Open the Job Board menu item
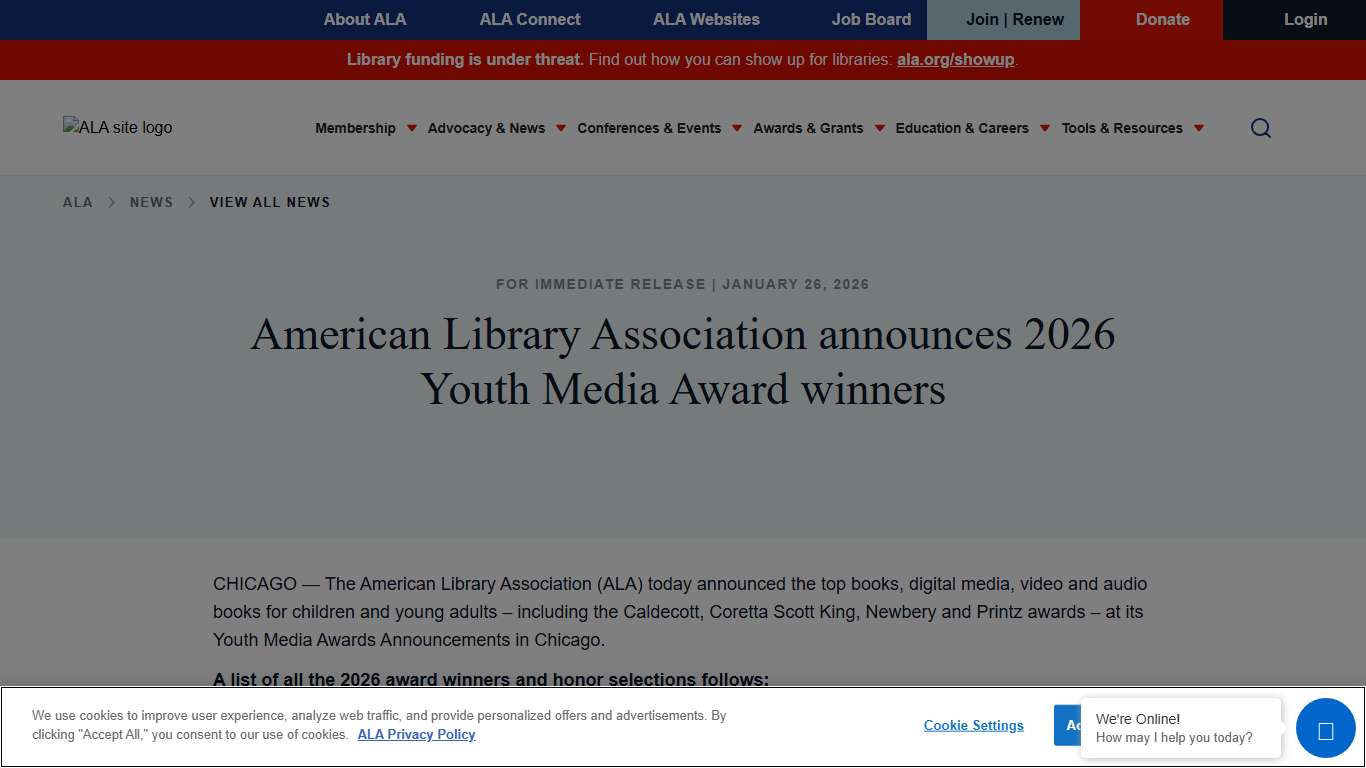The height and width of the screenshot is (768, 1366). [871, 19]
